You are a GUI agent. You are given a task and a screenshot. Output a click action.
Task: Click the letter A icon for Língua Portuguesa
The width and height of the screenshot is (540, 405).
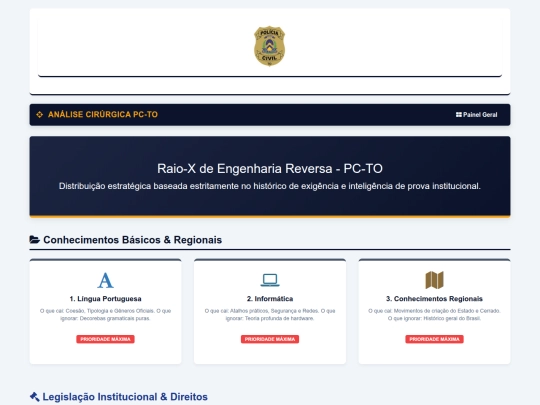tap(105, 280)
